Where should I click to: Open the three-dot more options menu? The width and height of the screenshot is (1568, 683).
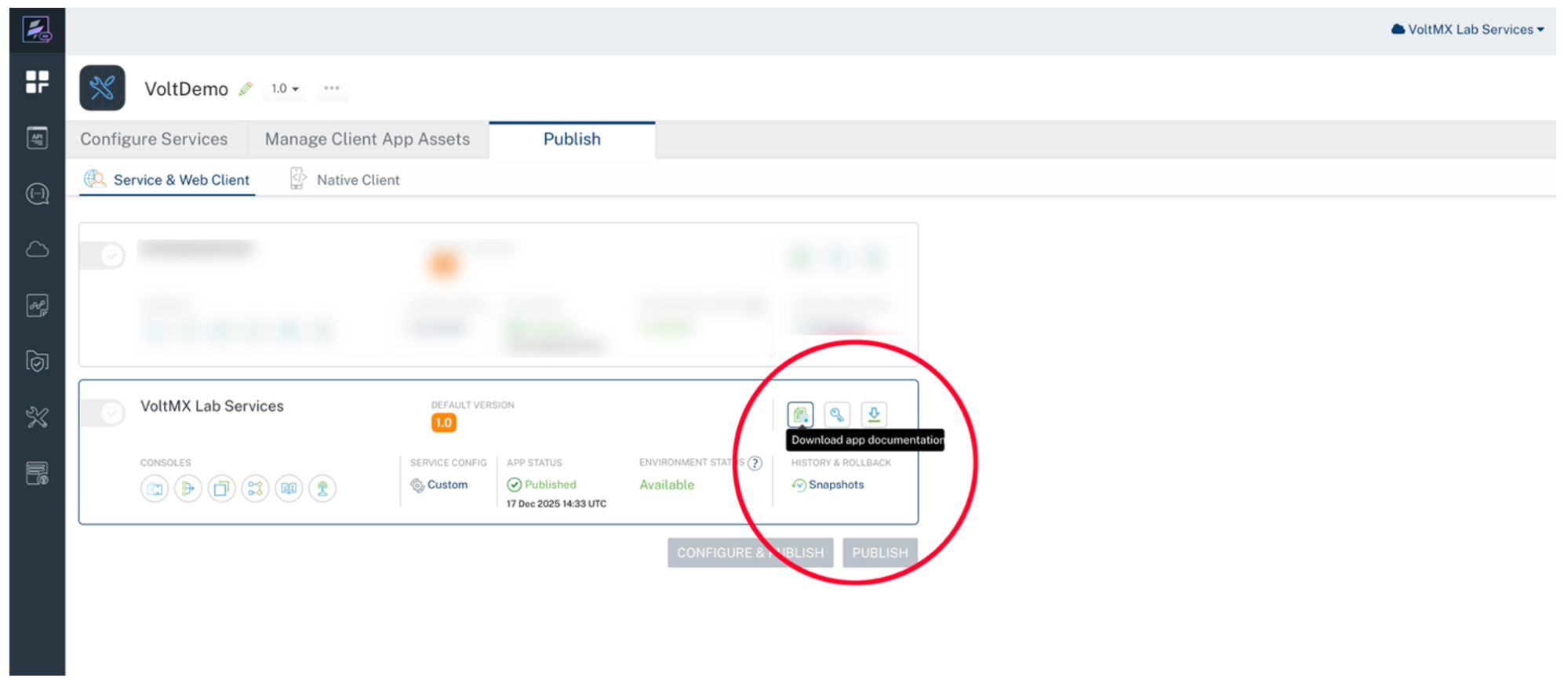click(x=332, y=88)
